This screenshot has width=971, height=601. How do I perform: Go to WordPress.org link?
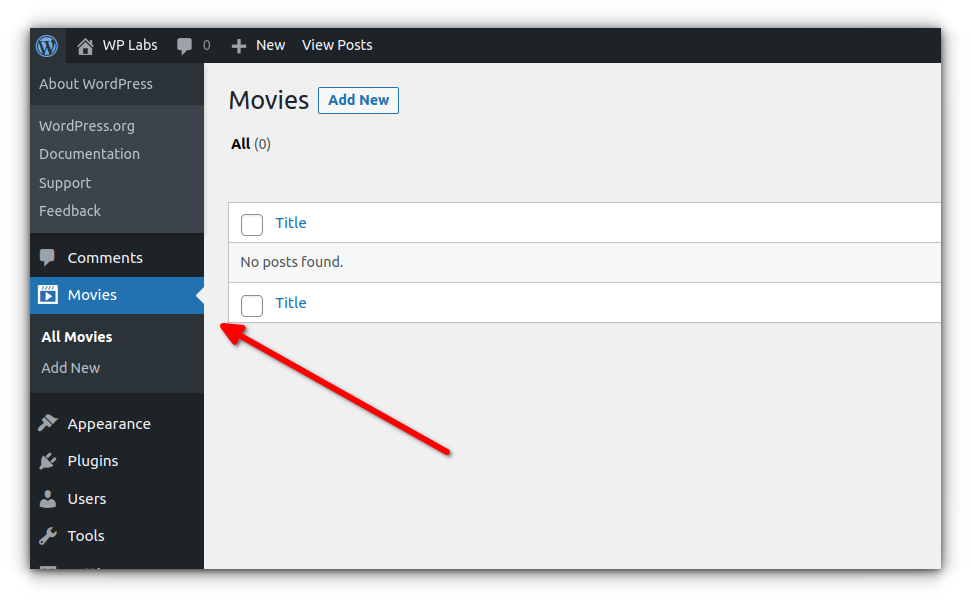(87, 126)
